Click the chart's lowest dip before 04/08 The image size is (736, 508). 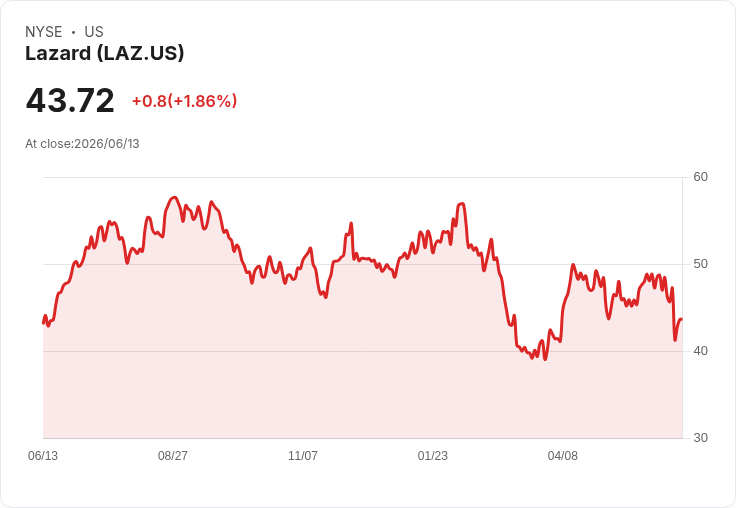click(545, 359)
